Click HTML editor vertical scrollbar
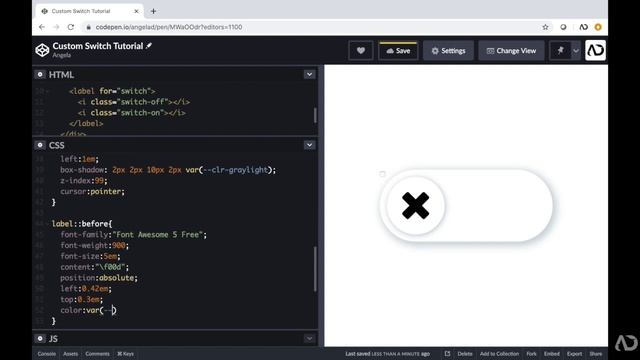Viewport: 640px width, 360px height. coord(315,115)
